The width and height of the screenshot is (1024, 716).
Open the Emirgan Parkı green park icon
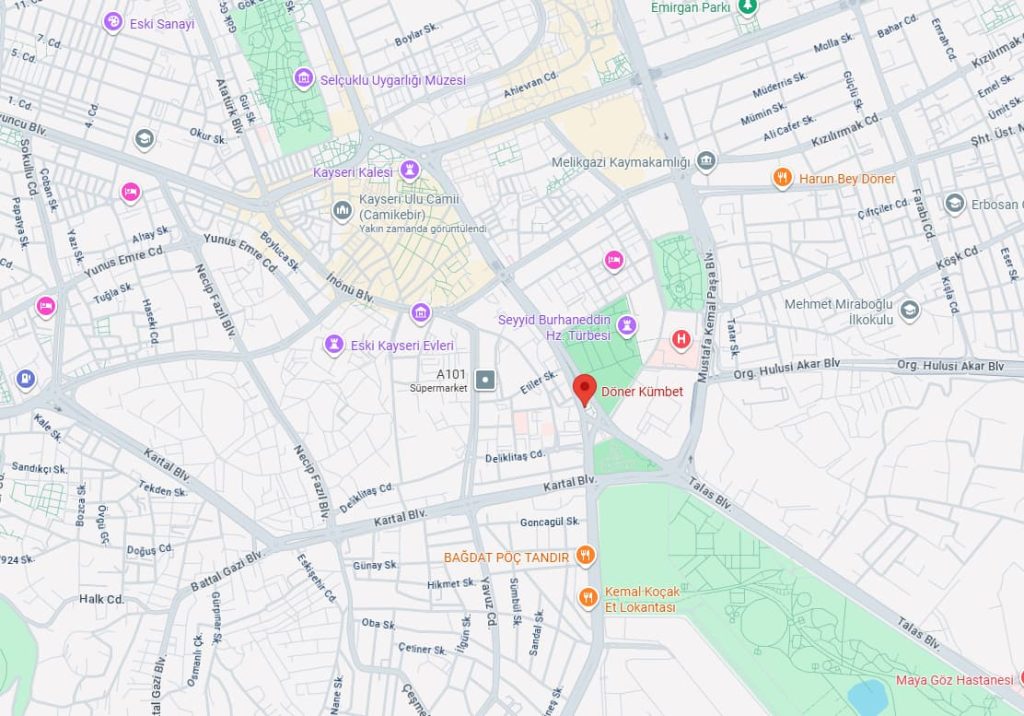(x=747, y=7)
